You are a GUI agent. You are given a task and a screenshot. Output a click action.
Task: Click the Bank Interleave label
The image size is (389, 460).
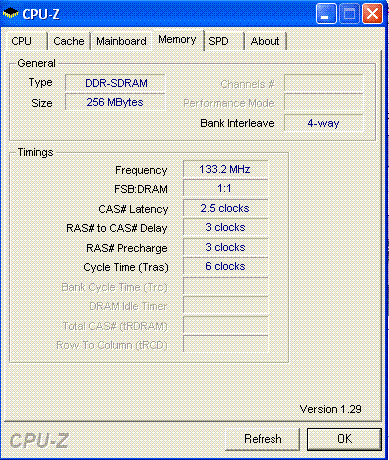coord(237,123)
